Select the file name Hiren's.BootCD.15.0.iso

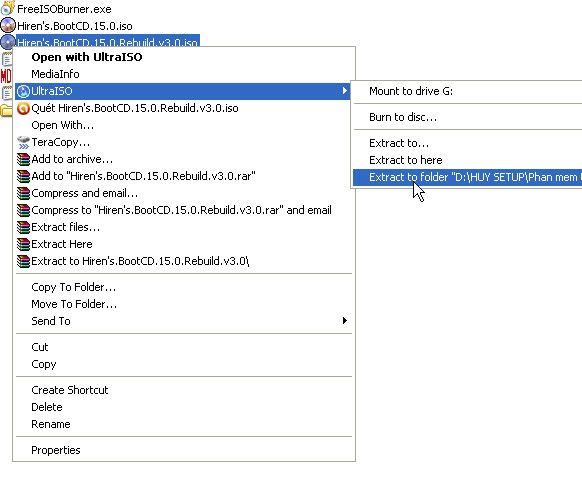click(x=75, y=26)
